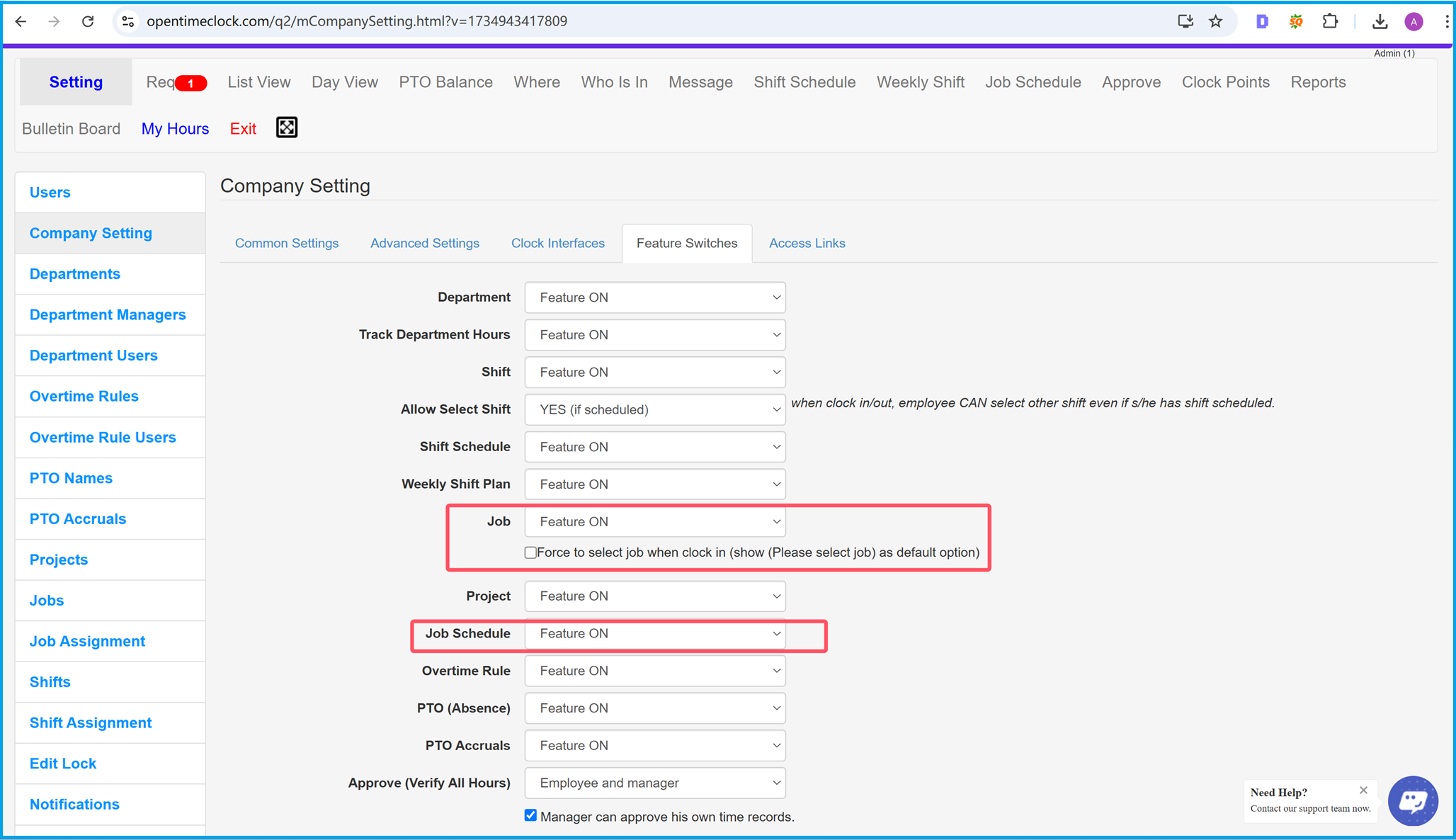Open Department Managers settings
The image size is (1456, 840).
(x=107, y=314)
